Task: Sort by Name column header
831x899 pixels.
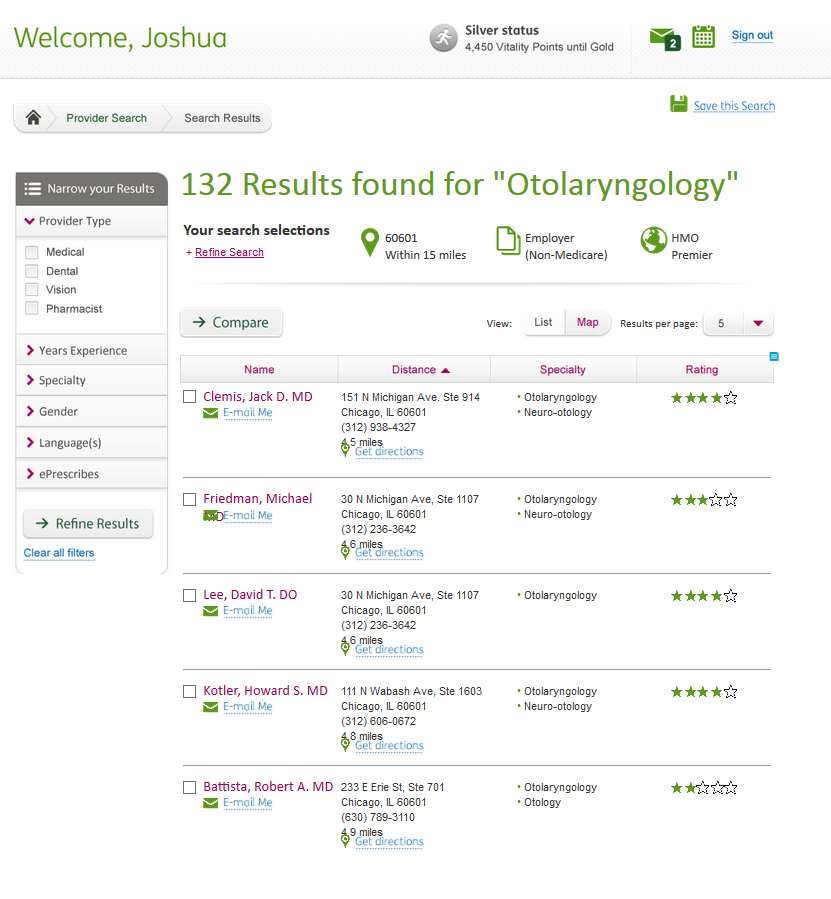Action: tap(259, 370)
